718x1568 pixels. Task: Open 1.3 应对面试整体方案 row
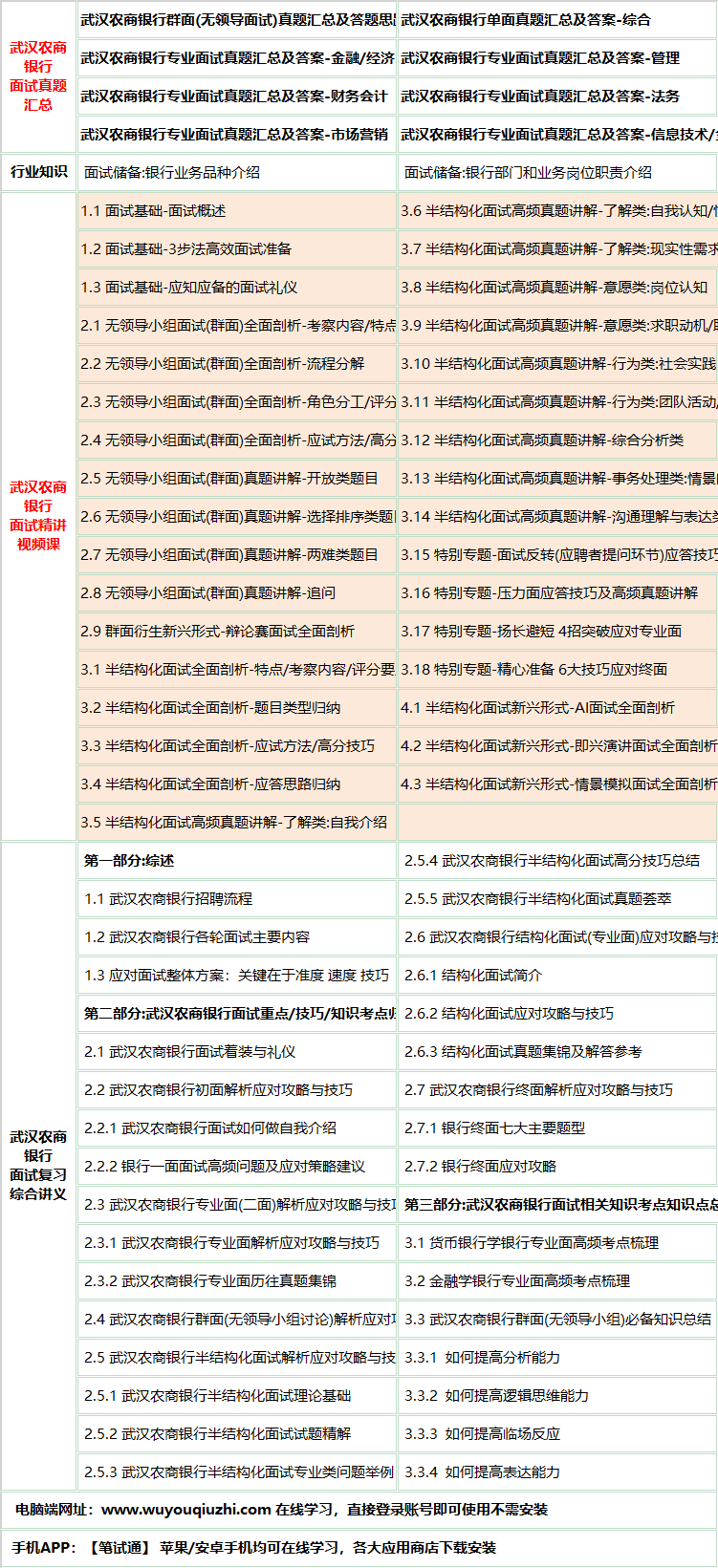[x=236, y=976]
